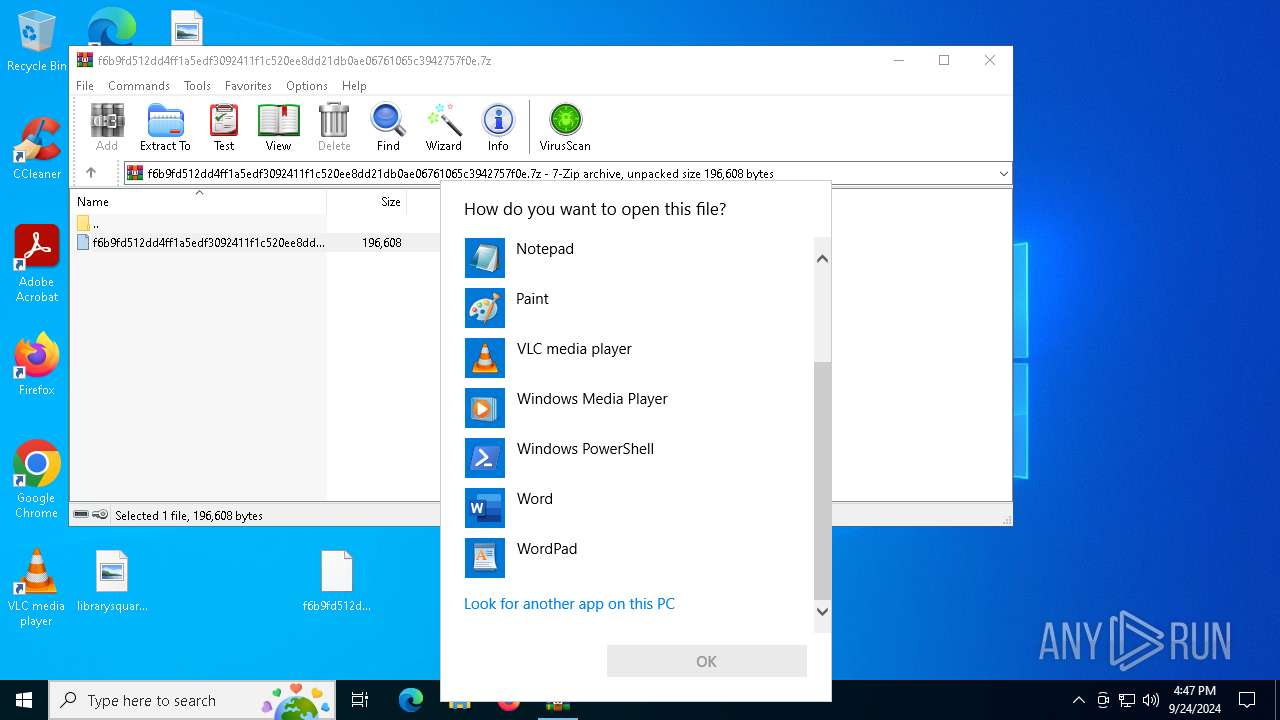Open VLC media player desktop shortcut
The width and height of the screenshot is (1280, 720).
click(x=37, y=588)
